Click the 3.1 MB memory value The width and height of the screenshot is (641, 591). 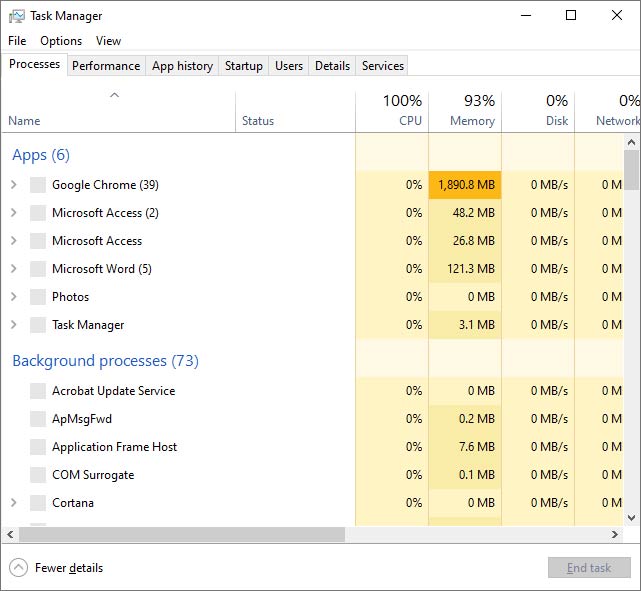point(477,325)
